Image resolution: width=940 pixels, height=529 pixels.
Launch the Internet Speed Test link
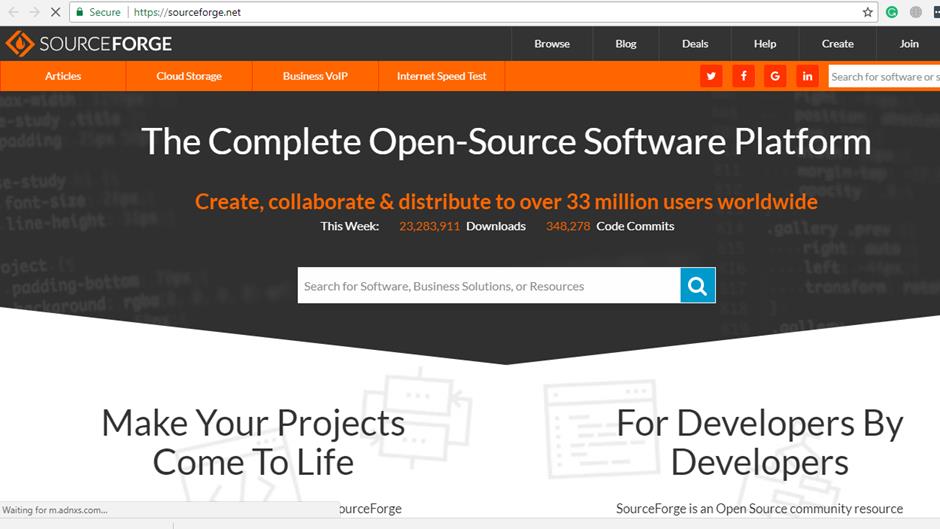click(442, 76)
